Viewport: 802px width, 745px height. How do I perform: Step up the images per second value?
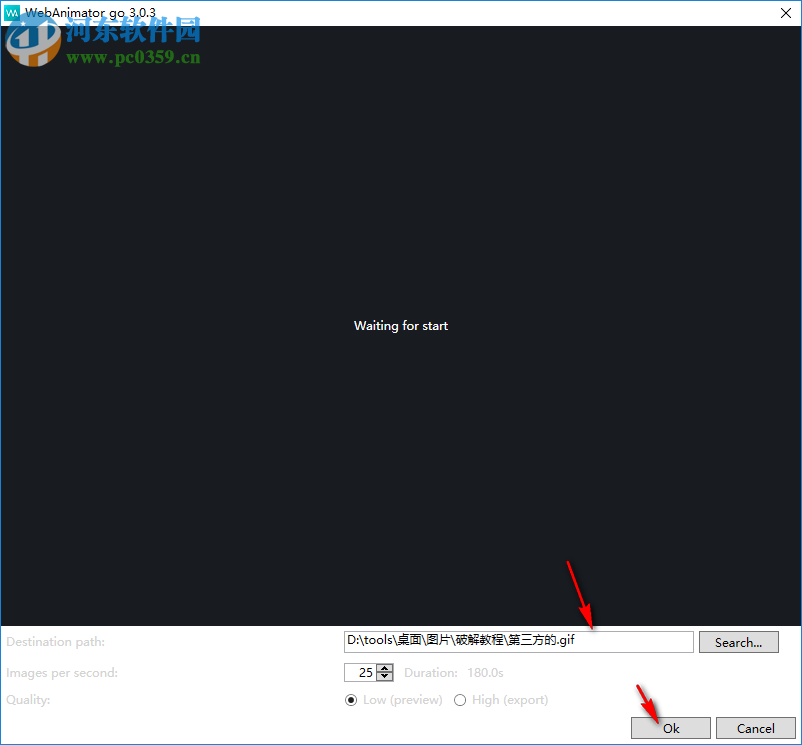point(384,668)
